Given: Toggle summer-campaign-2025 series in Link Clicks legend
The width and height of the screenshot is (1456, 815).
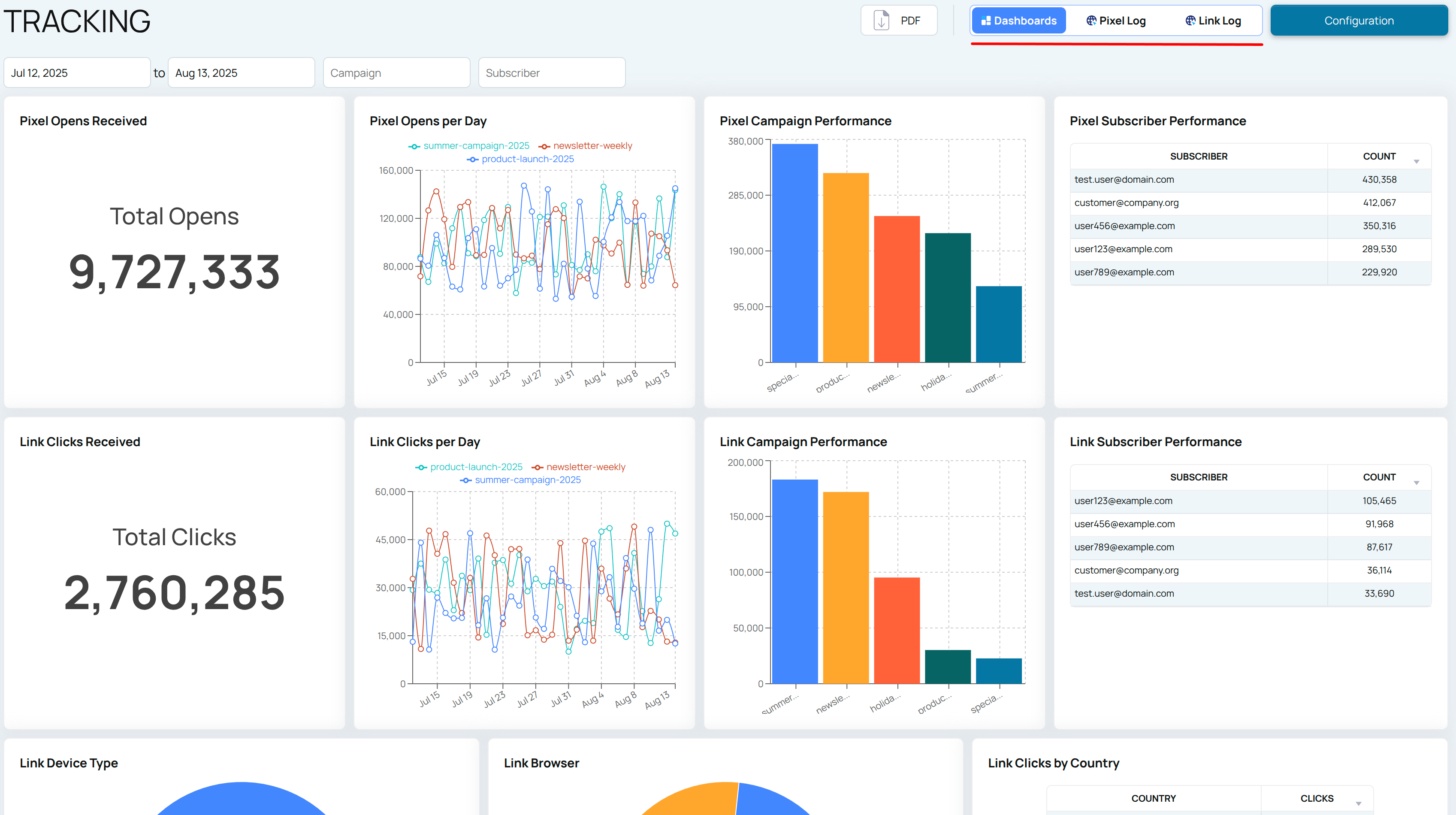Looking at the screenshot, I should (x=520, y=480).
